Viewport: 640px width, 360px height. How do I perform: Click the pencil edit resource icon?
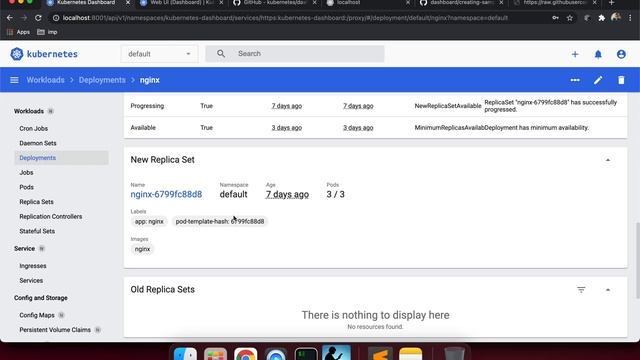598,80
